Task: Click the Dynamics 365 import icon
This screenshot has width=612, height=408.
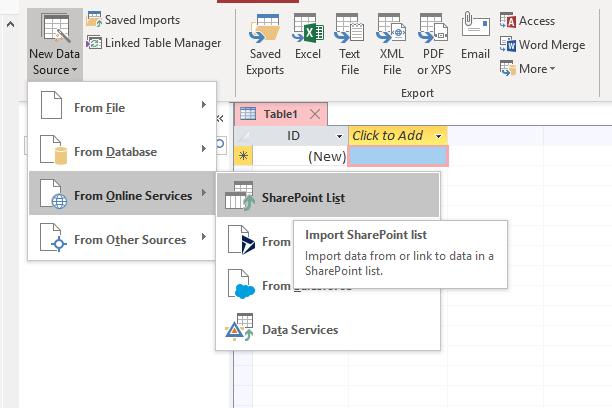Action: point(241,240)
